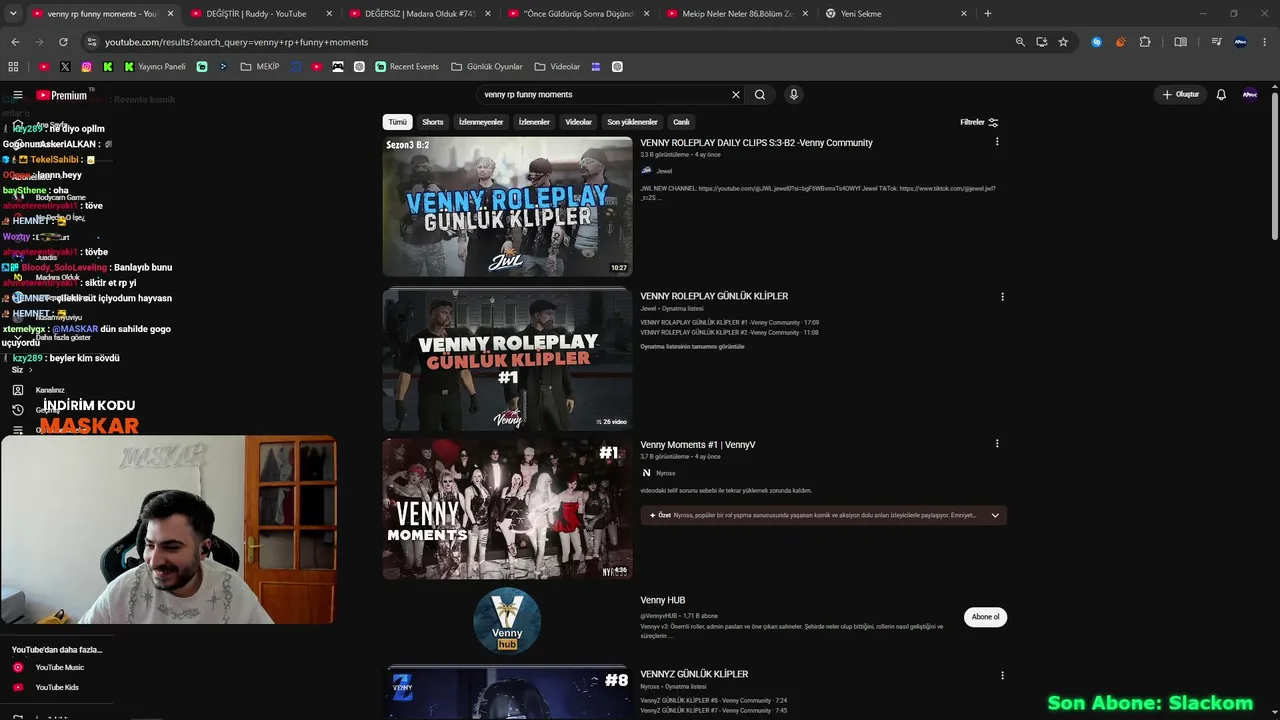Open the X bookmark
Screen dimensions: 1280x720
click(65, 67)
